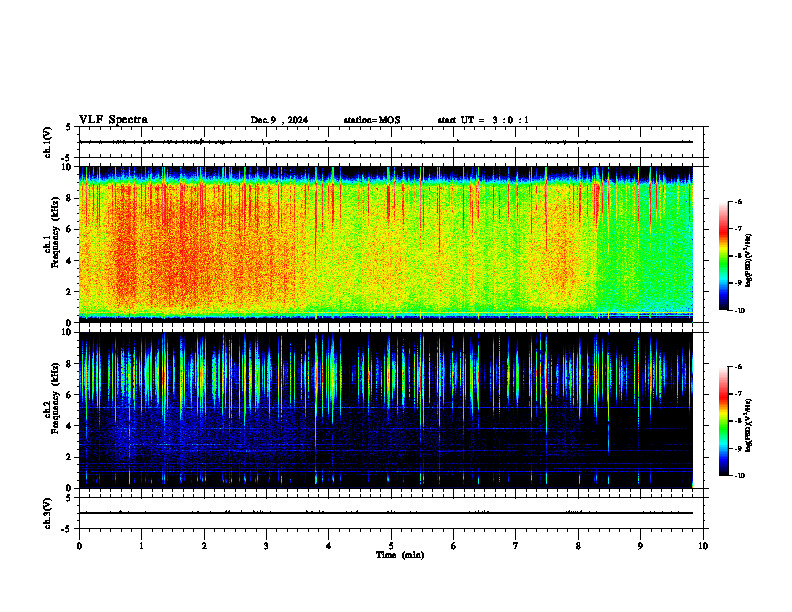792x612 pixels.
Task: Click the "station=MOS" label
Action: point(372,120)
